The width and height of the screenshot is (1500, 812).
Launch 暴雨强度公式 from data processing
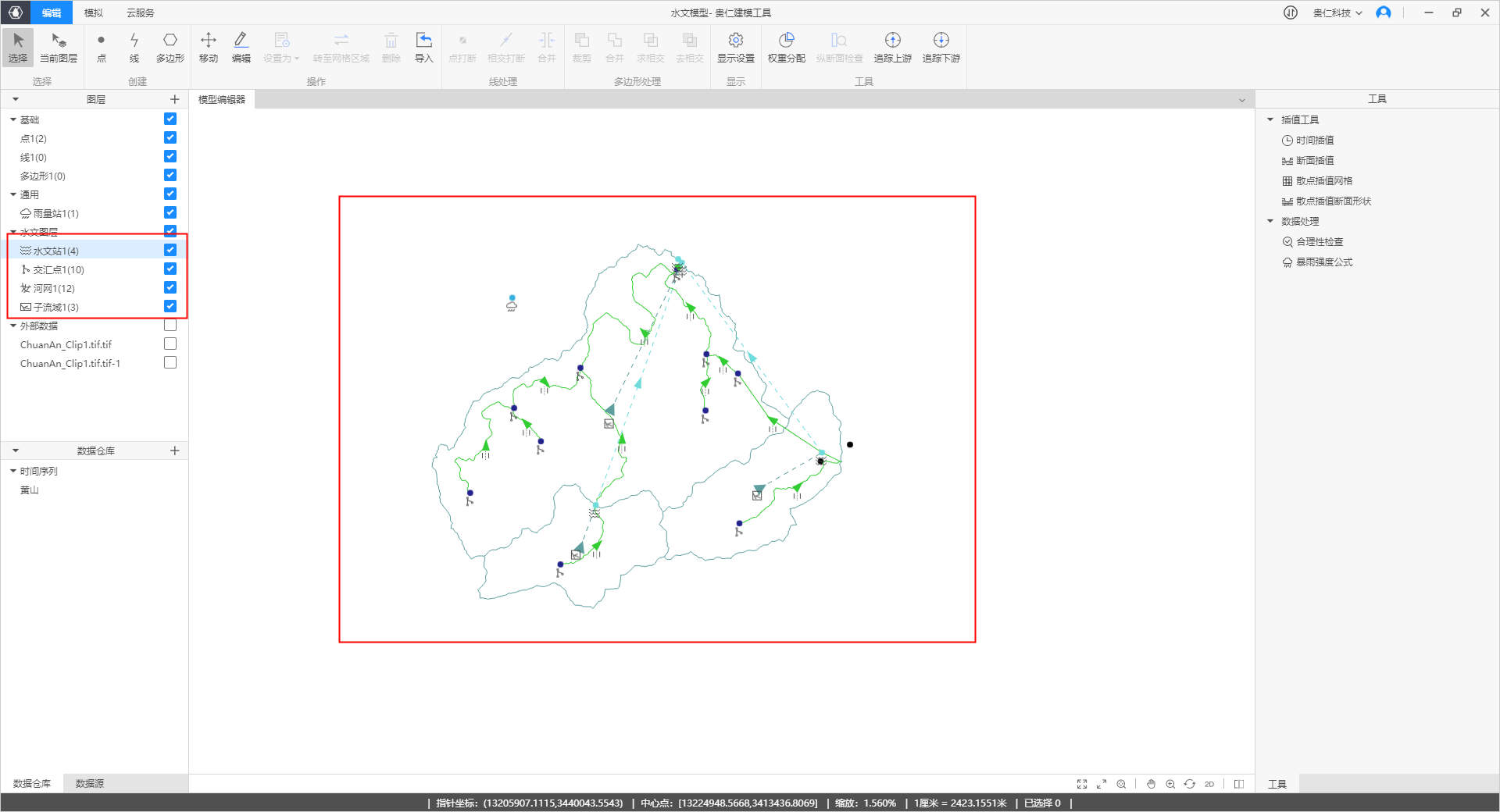tap(1324, 262)
